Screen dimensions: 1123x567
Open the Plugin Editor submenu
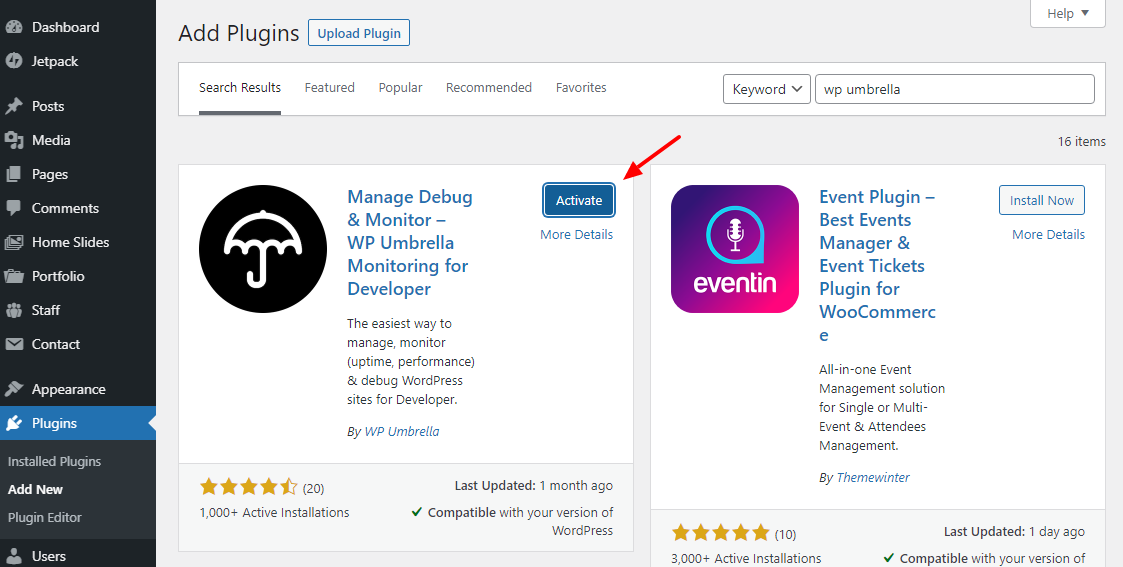click(44, 518)
